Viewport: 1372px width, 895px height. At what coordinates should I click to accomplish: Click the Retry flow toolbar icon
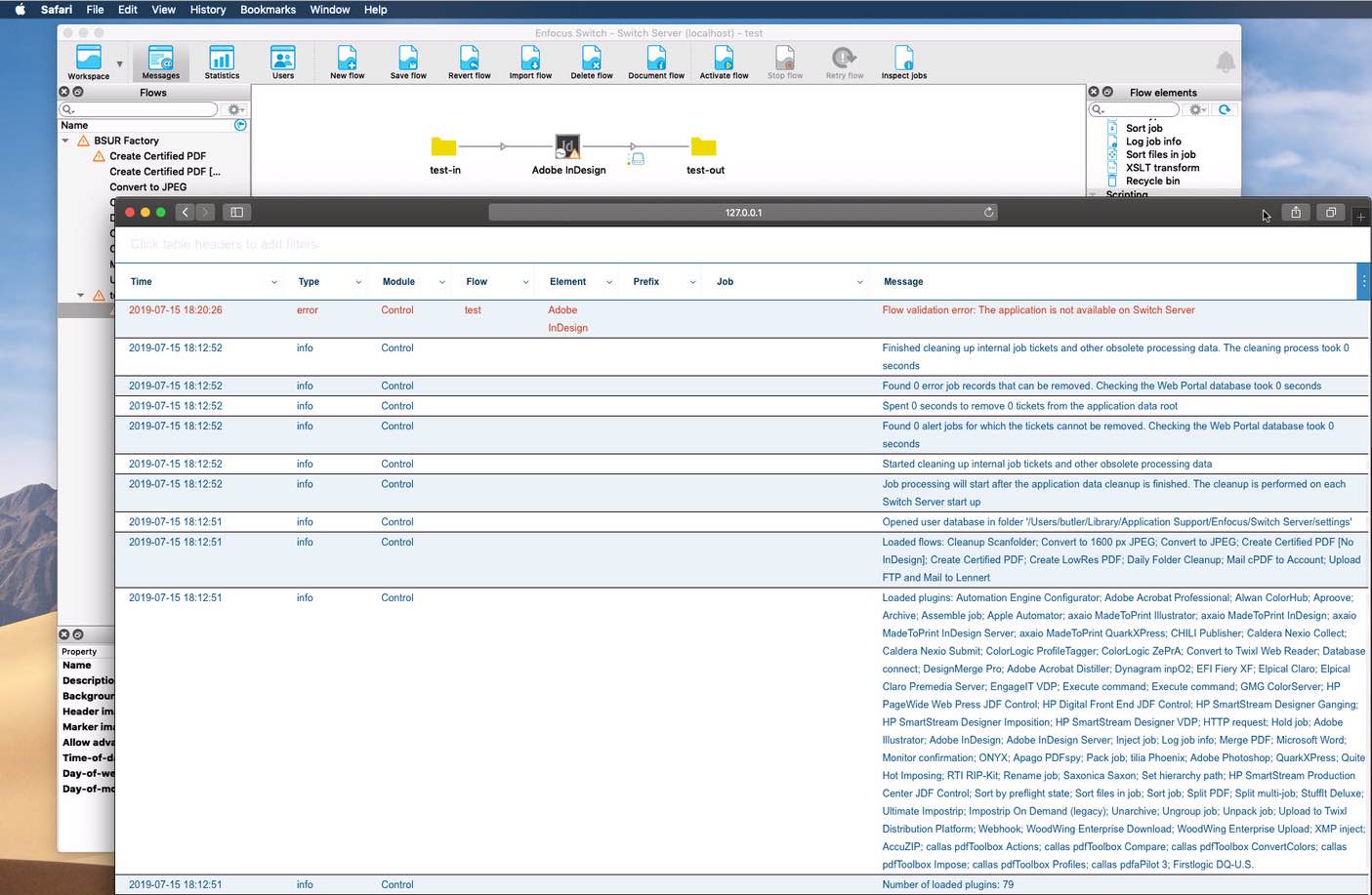point(845,61)
